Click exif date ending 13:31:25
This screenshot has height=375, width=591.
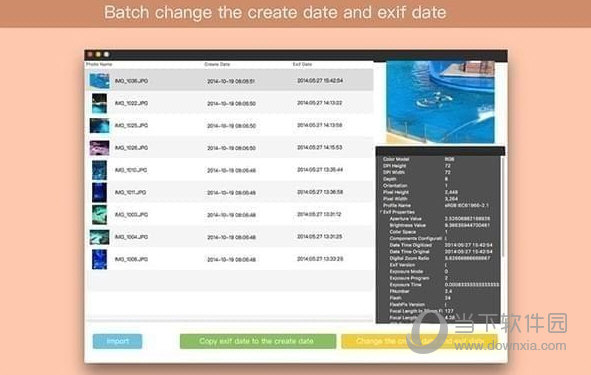click(x=320, y=237)
